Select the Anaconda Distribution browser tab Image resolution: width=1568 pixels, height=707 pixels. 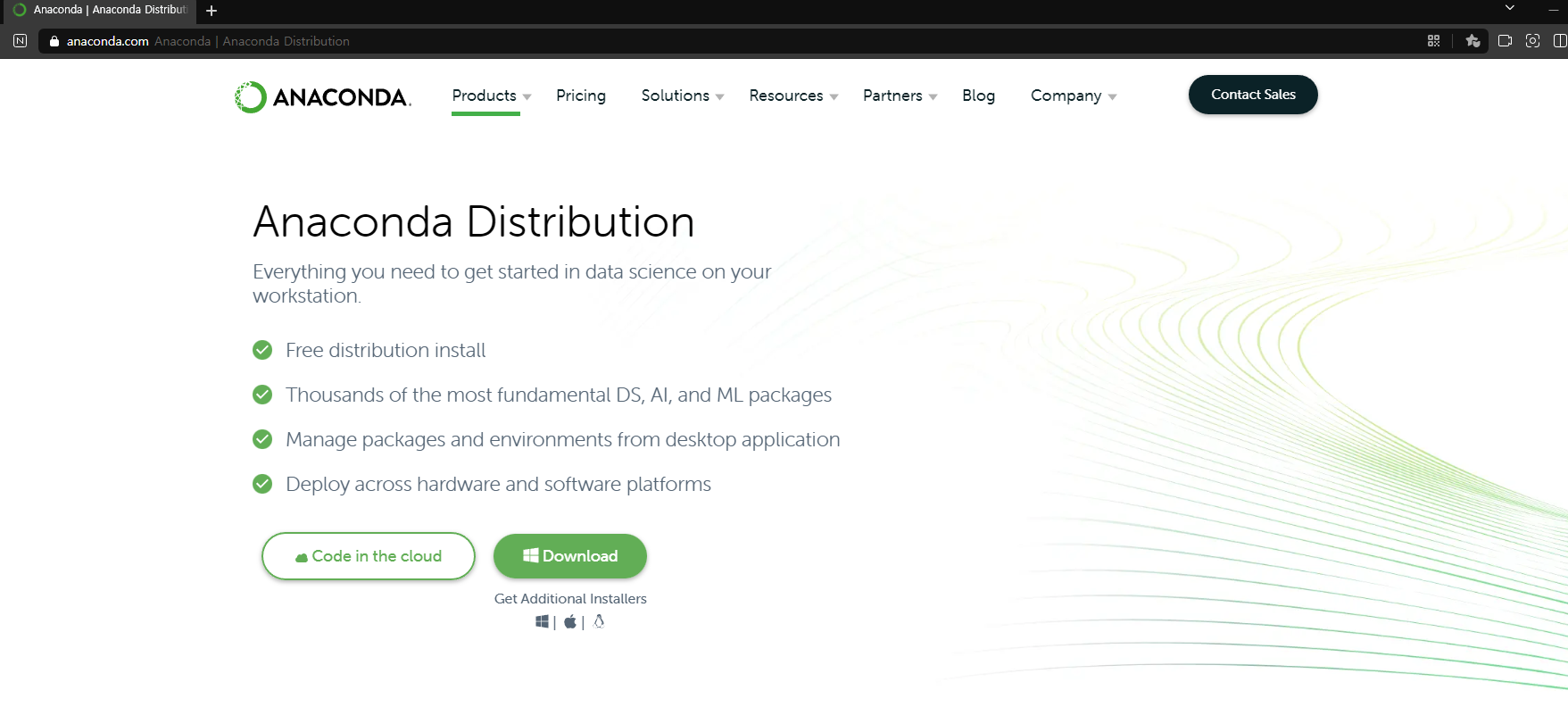point(100,10)
